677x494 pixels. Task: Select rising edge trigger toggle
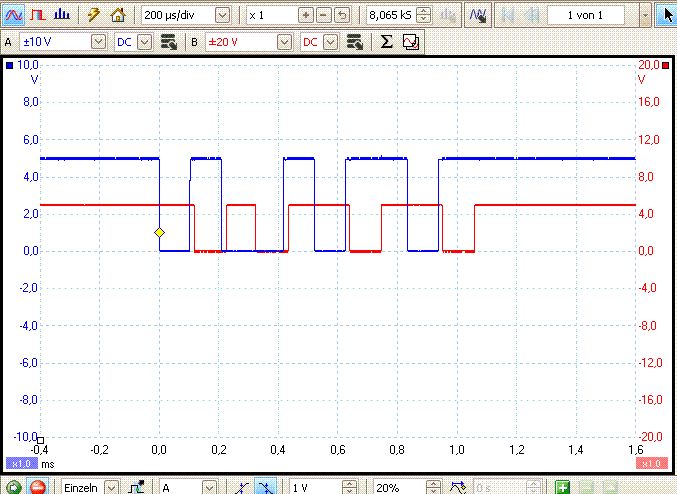pyautogui.click(x=242, y=488)
